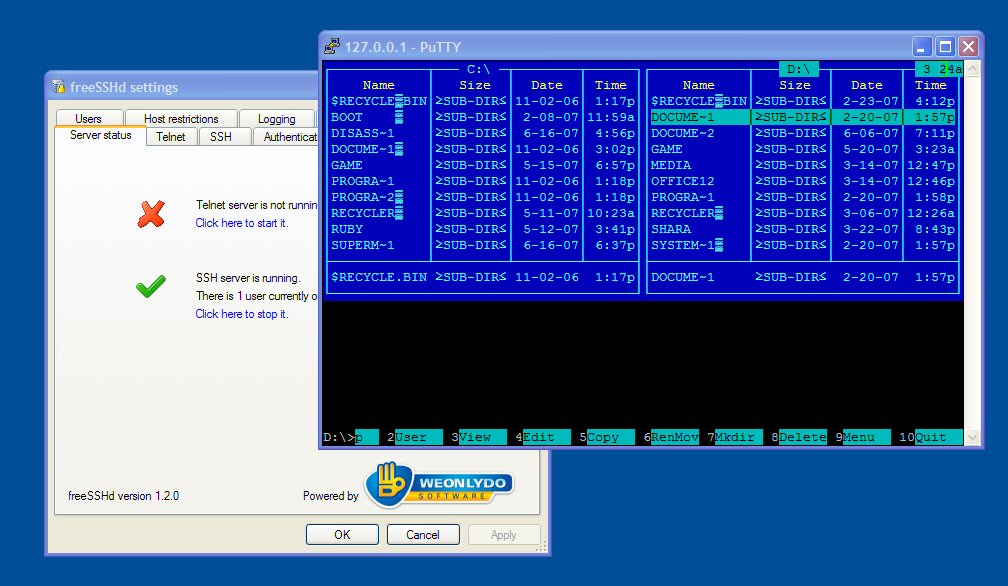Click the Name column header in the C:\ panel

pyautogui.click(x=379, y=85)
